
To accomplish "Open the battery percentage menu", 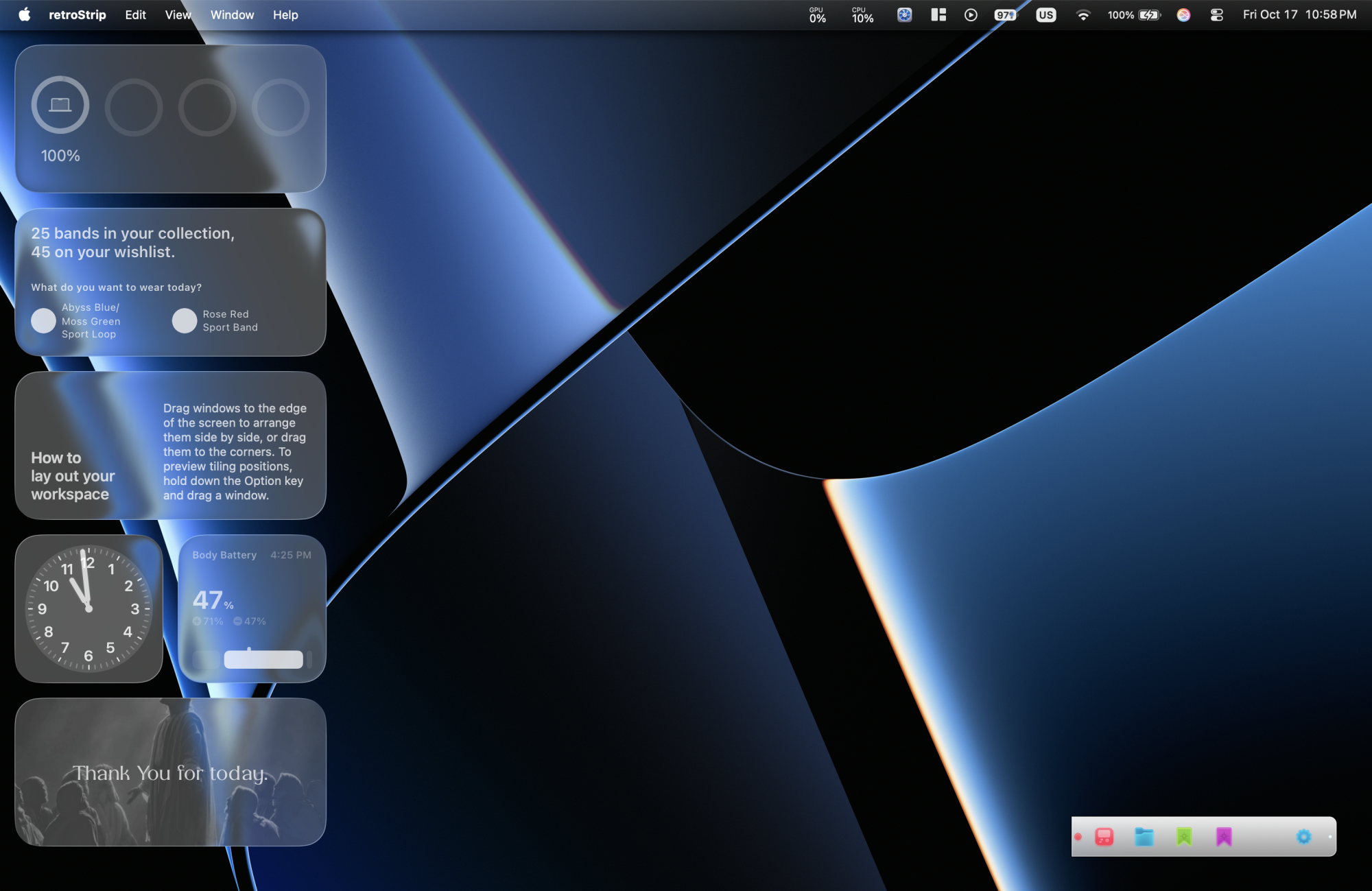I will tap(1131, 14).
